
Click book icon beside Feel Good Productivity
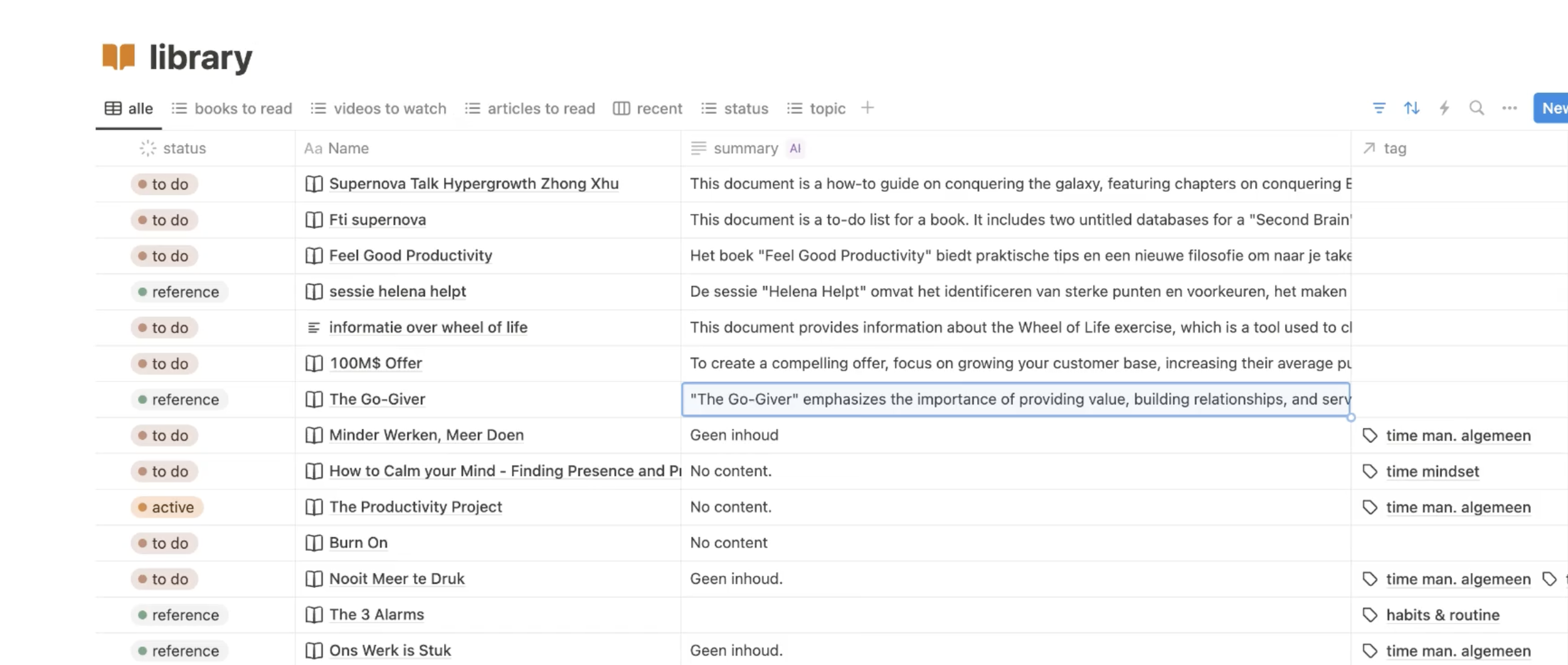[x=314, y=255]
